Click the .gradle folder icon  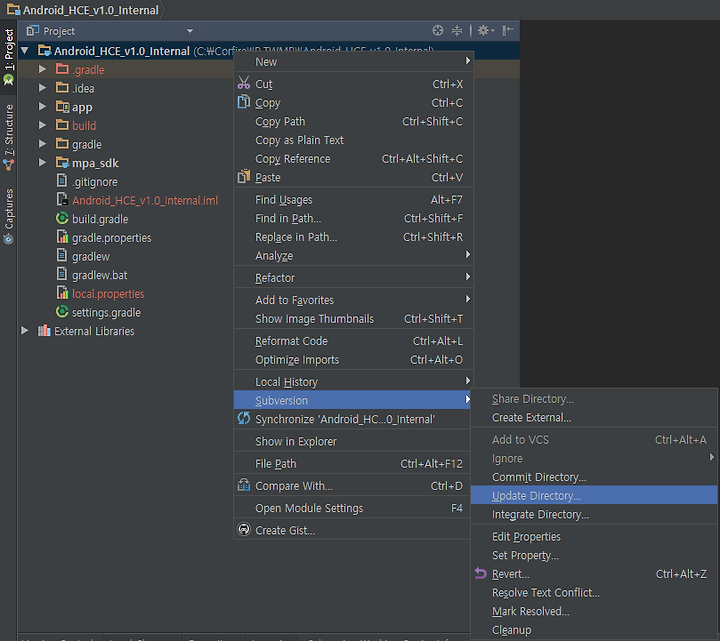pos(62,69)
